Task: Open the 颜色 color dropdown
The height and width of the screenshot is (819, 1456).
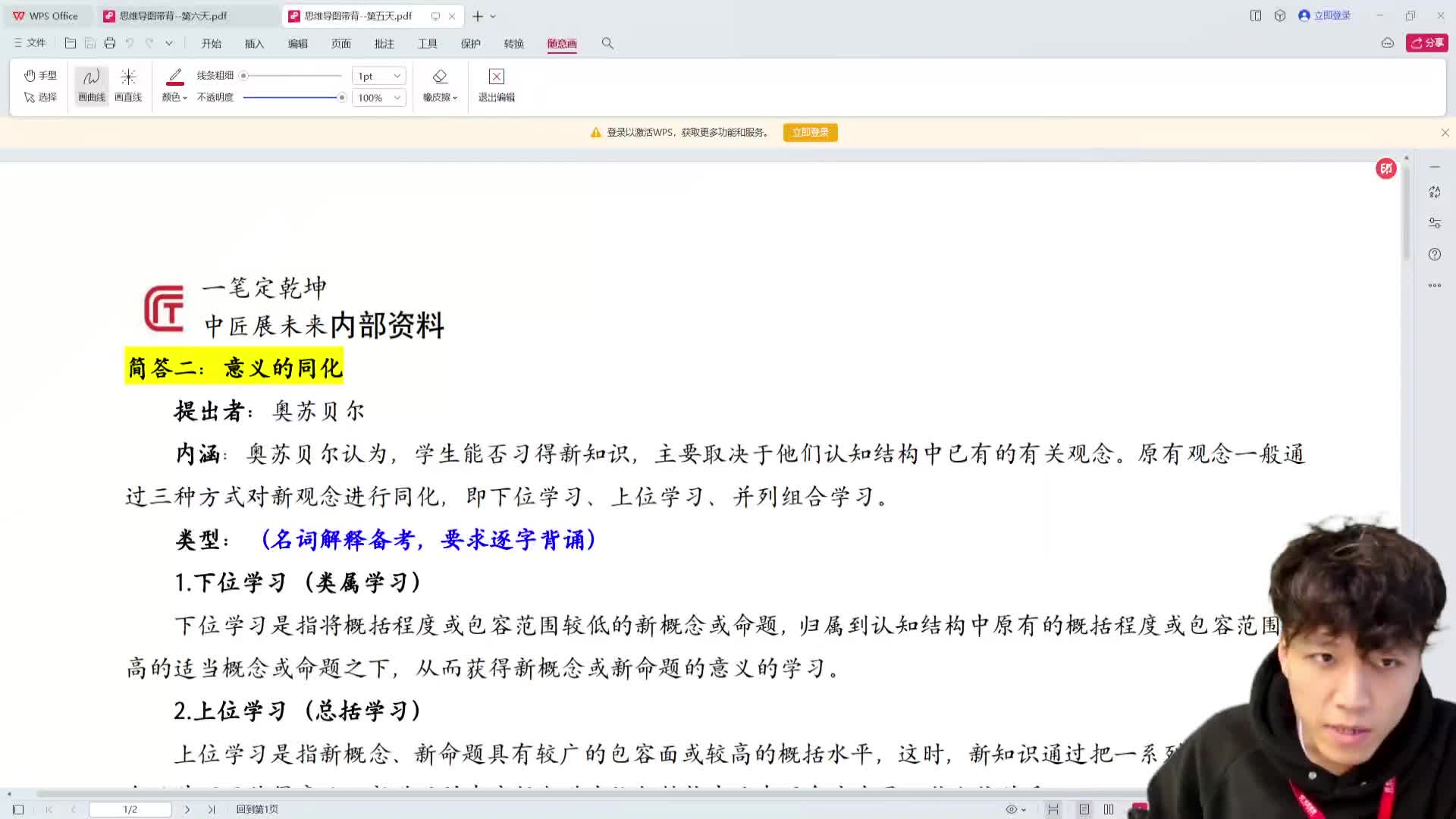Action: (173, 97)
